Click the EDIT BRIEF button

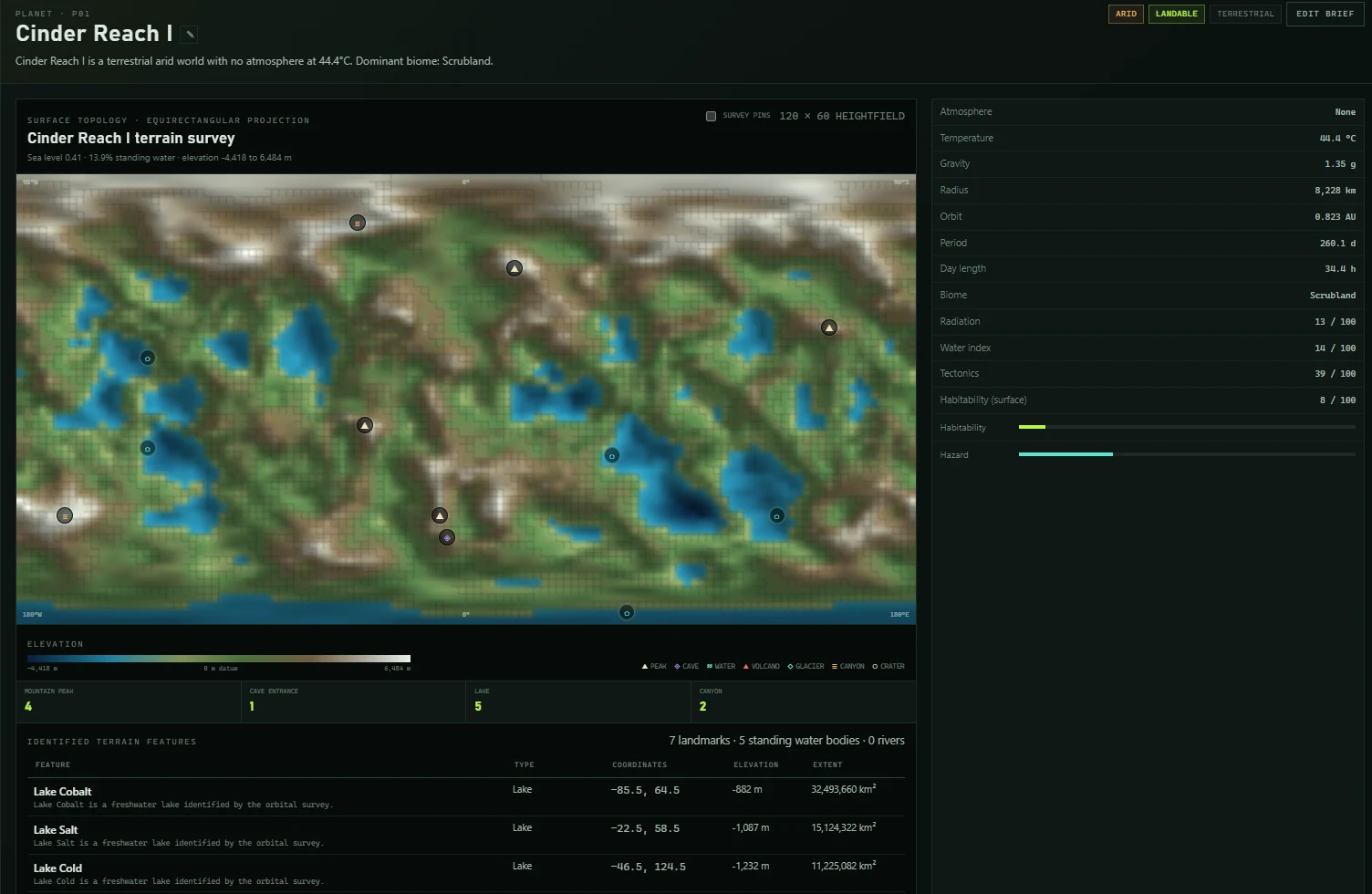pyautogui.click(x=1325, y=14)
